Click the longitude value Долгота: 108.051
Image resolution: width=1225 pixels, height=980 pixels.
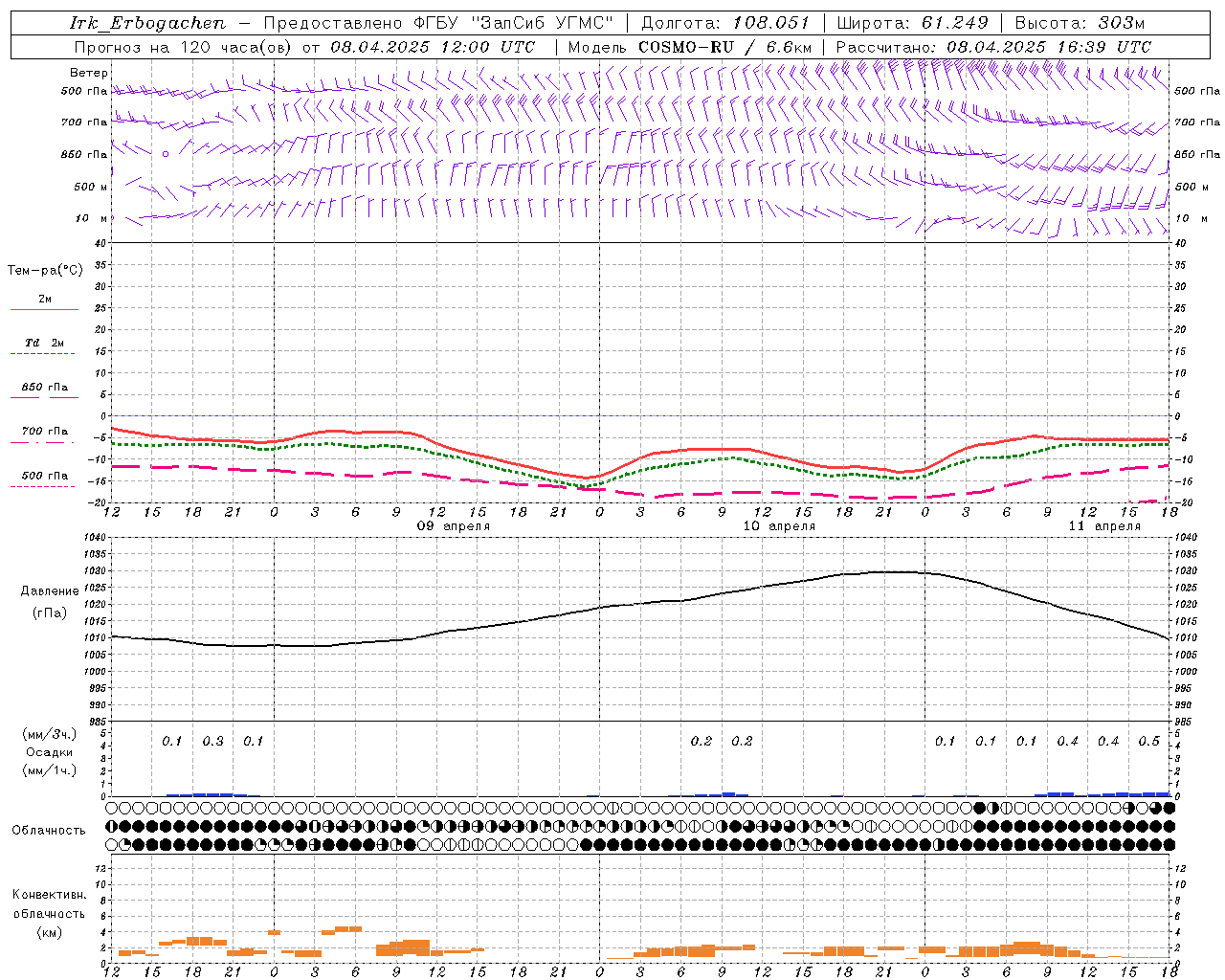point(725,23)
